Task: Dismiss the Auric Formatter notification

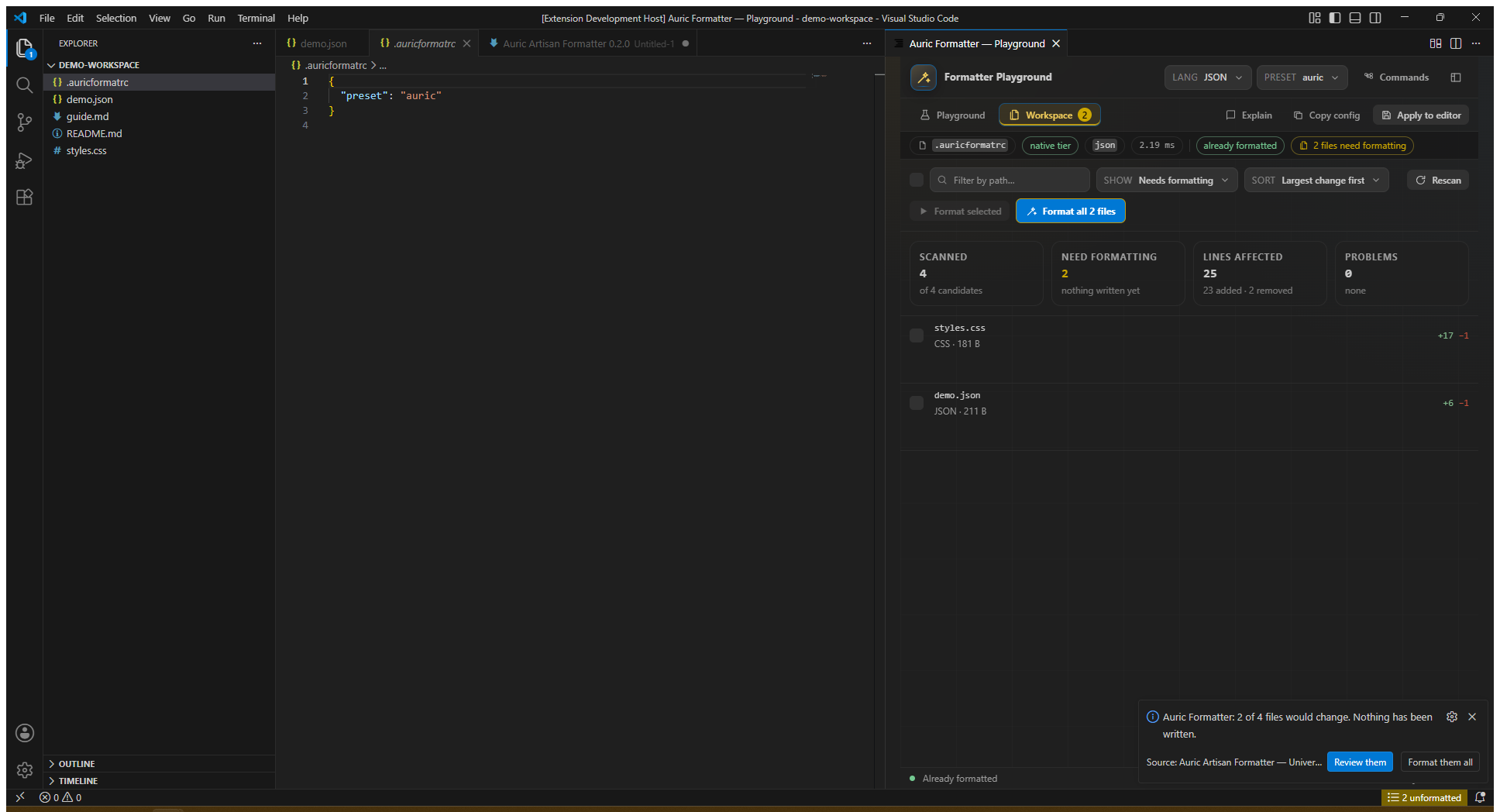Action: [x=1472, y=717]
